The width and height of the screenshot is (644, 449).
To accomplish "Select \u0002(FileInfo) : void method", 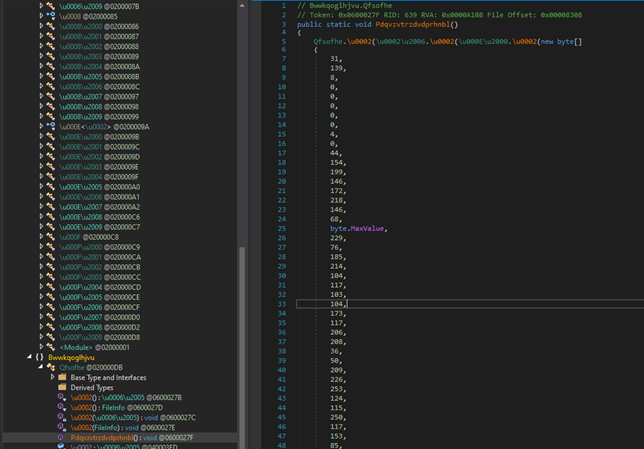I will point(107,428).
